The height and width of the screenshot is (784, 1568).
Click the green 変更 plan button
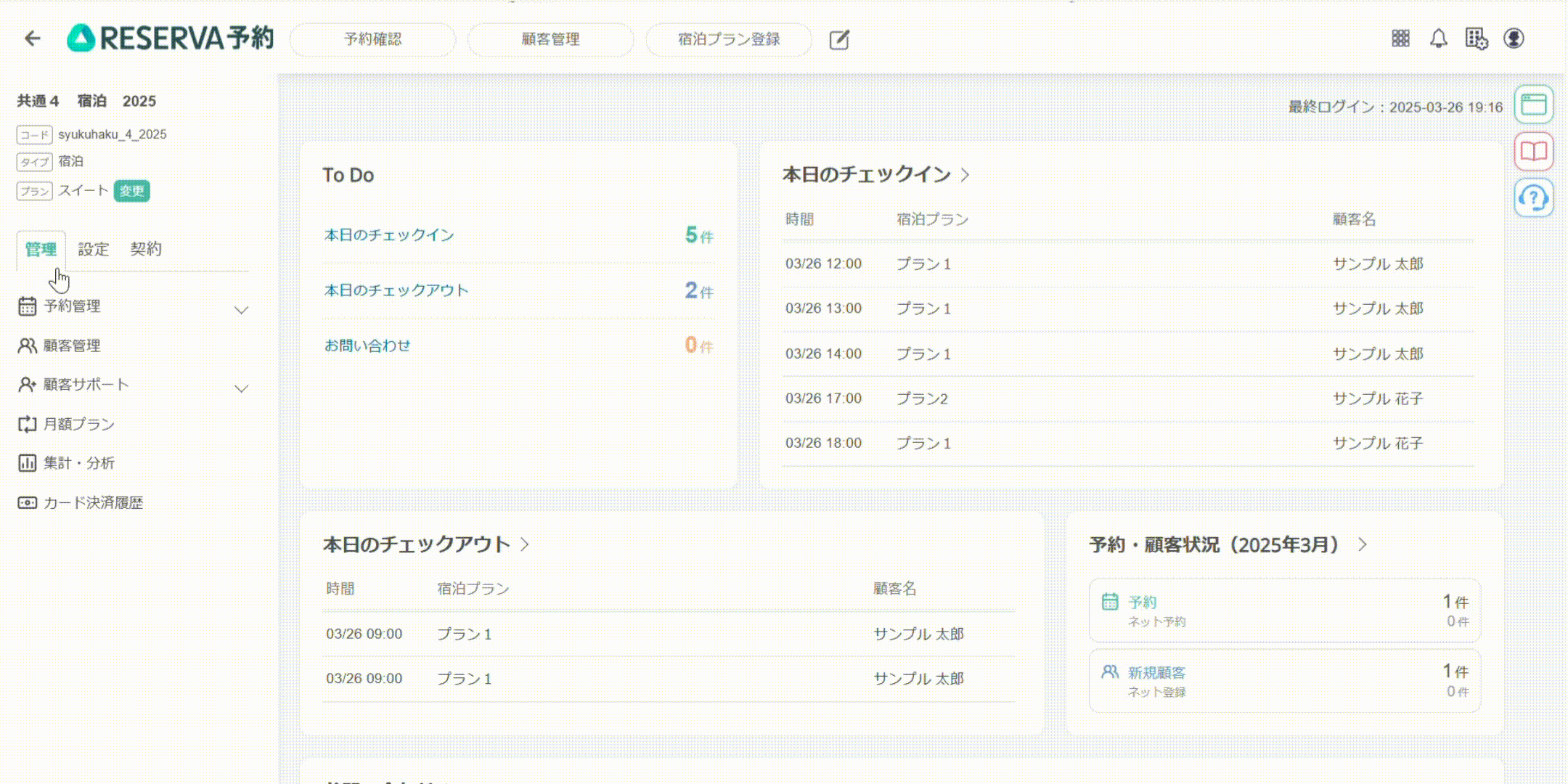pyautogui.click(x=132, y=191)
